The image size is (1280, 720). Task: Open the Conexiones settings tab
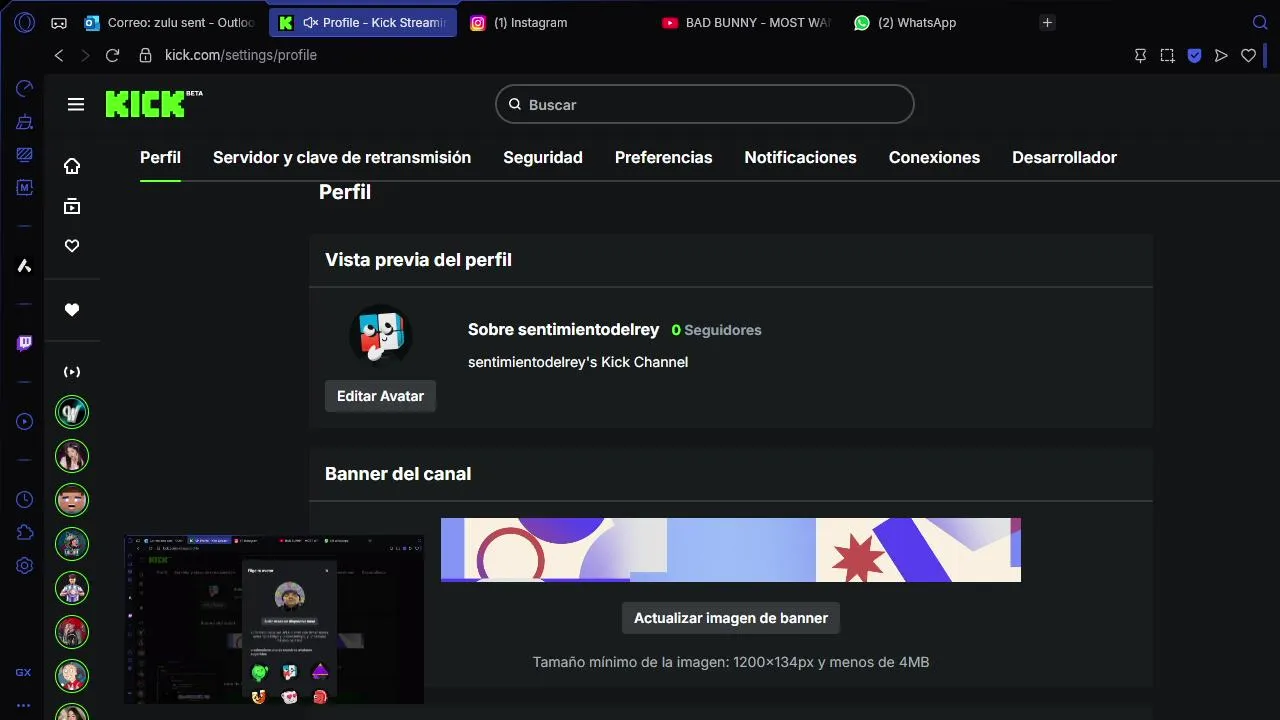[x=934, y=157]
